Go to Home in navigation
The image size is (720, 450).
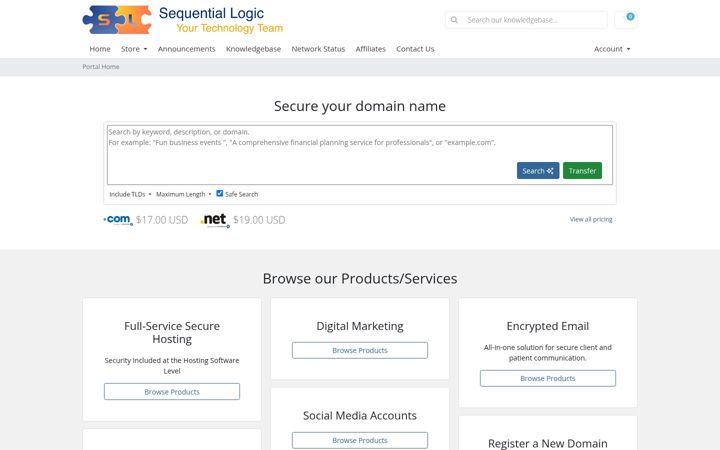[x=100, y=49]
